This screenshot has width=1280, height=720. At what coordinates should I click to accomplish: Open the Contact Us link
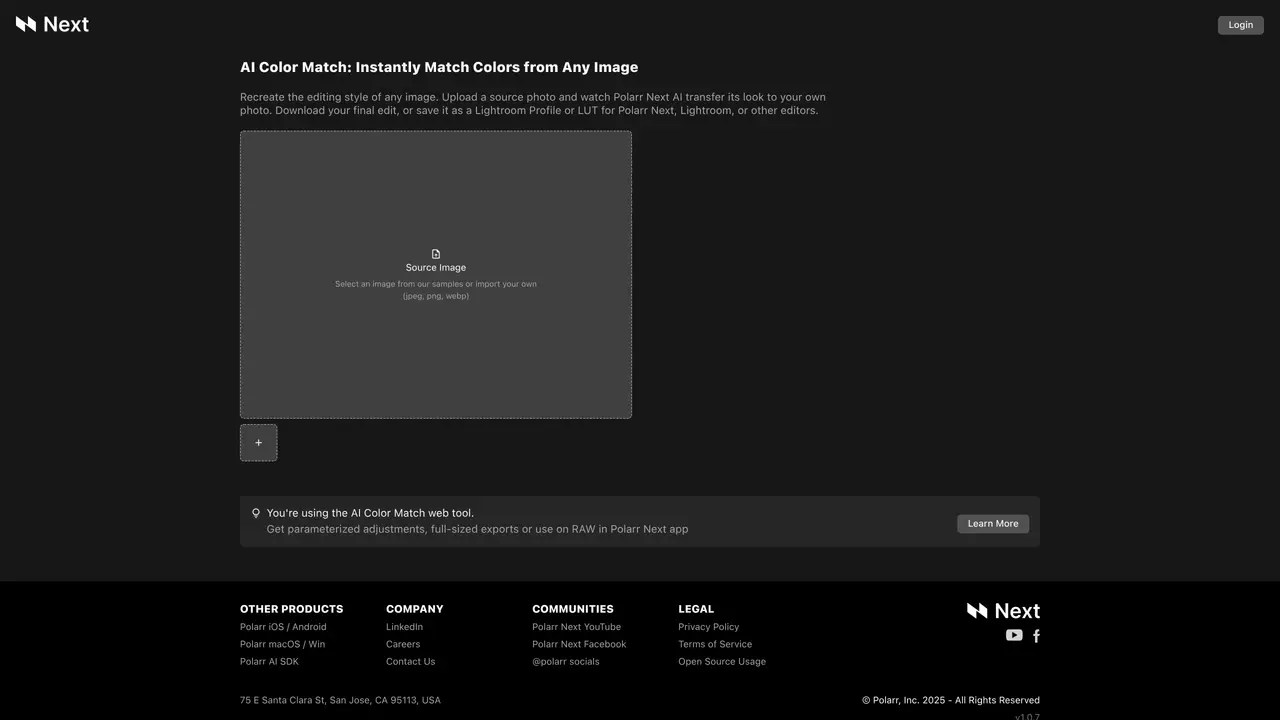click(x=410, y=662)
